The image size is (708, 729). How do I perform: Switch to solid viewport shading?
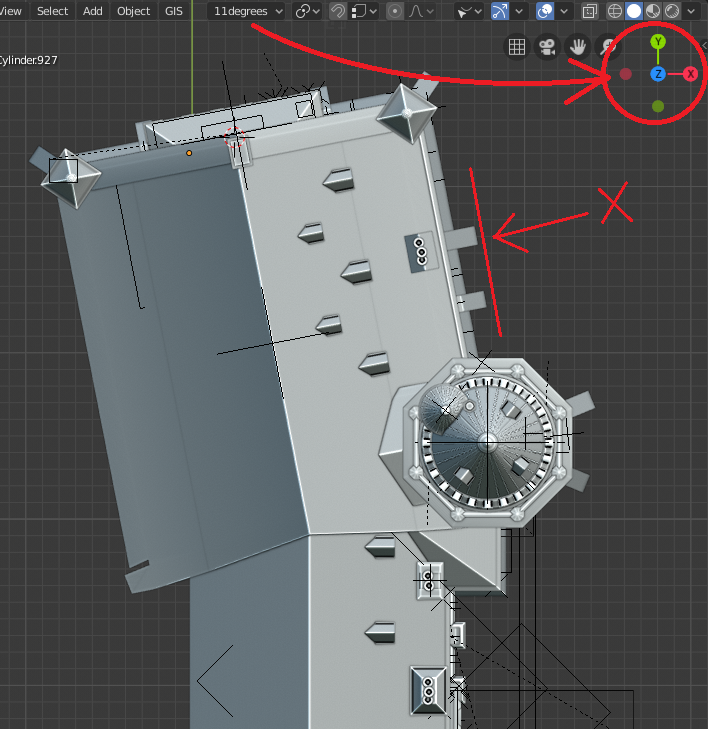click(x=634, y=11)
